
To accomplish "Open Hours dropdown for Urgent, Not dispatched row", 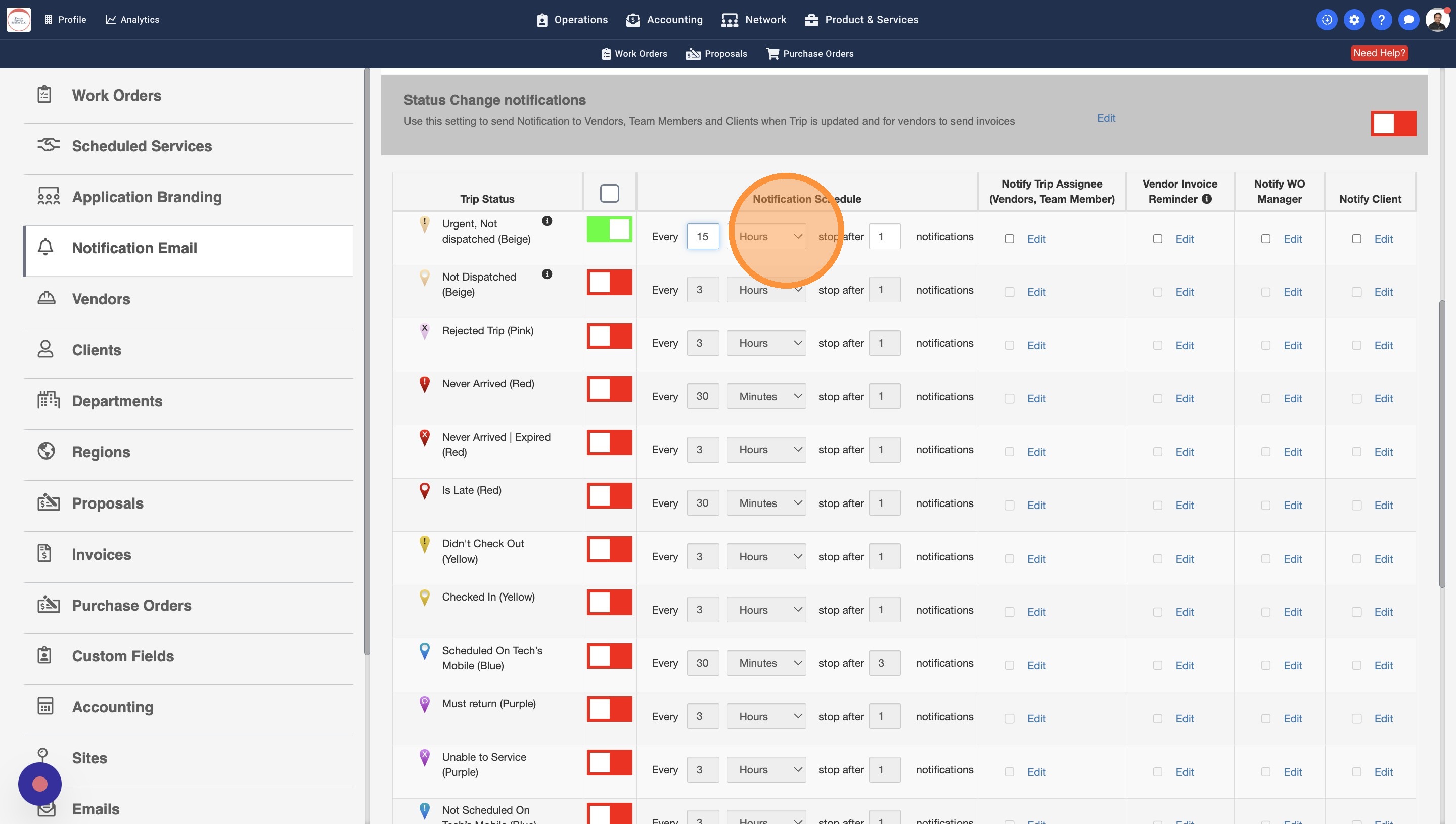I will (x=766, y=237).
